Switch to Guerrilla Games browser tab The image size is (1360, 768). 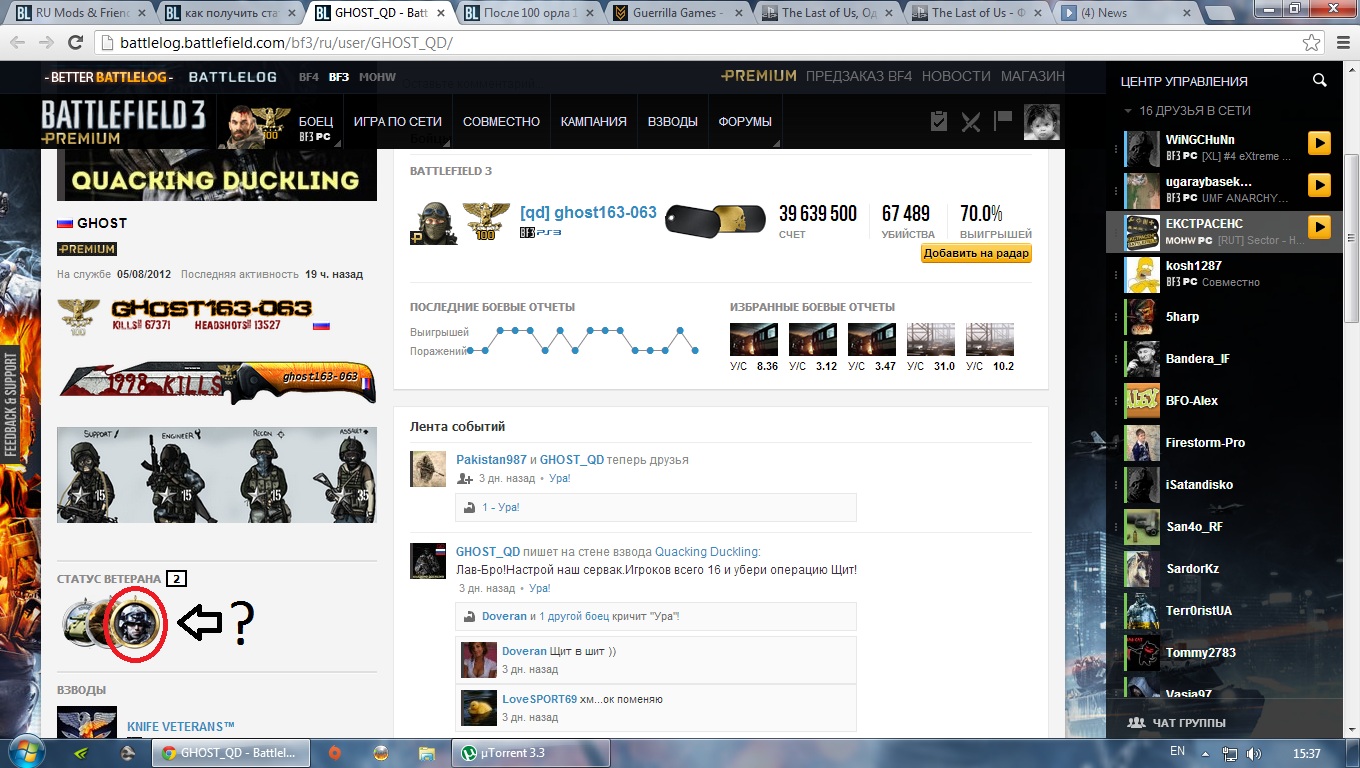679,13
